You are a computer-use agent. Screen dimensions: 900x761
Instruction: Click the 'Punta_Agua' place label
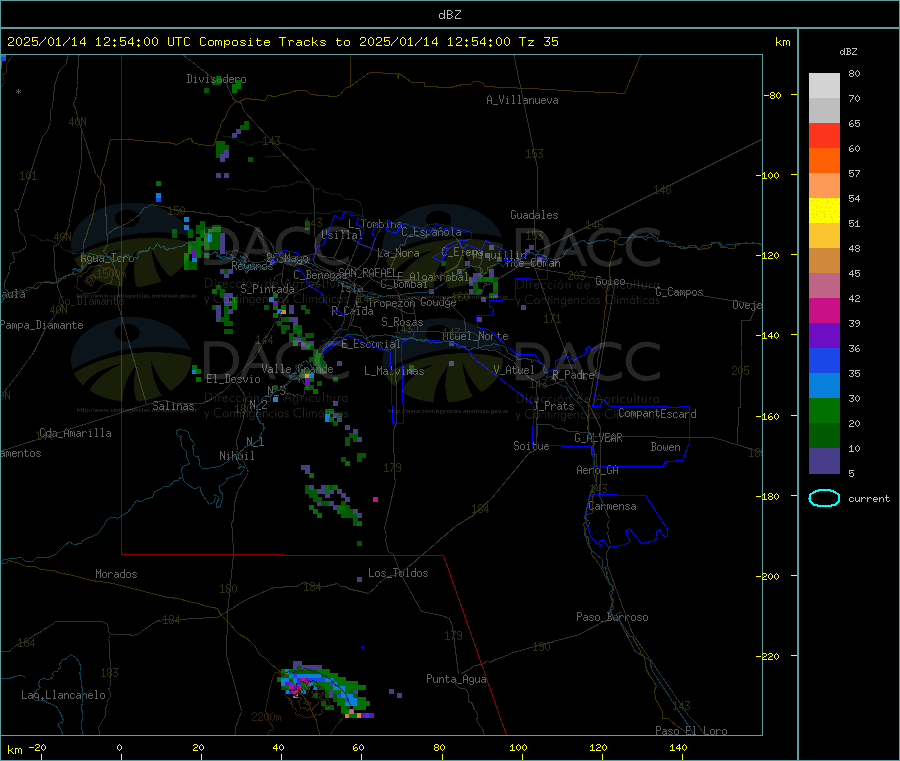tap(456, 679)
